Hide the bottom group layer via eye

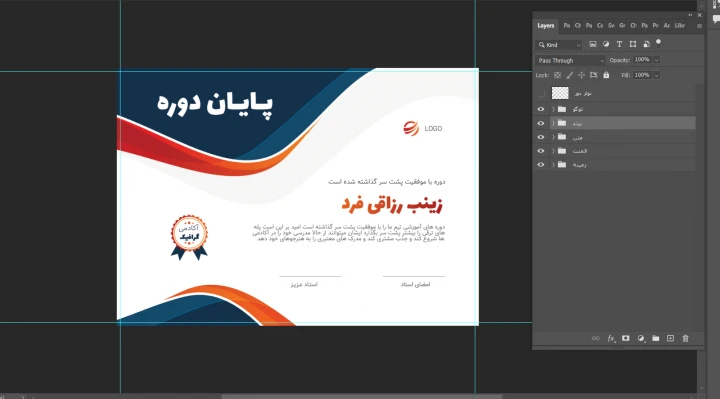pyautogui.click(x=540, y=164)
